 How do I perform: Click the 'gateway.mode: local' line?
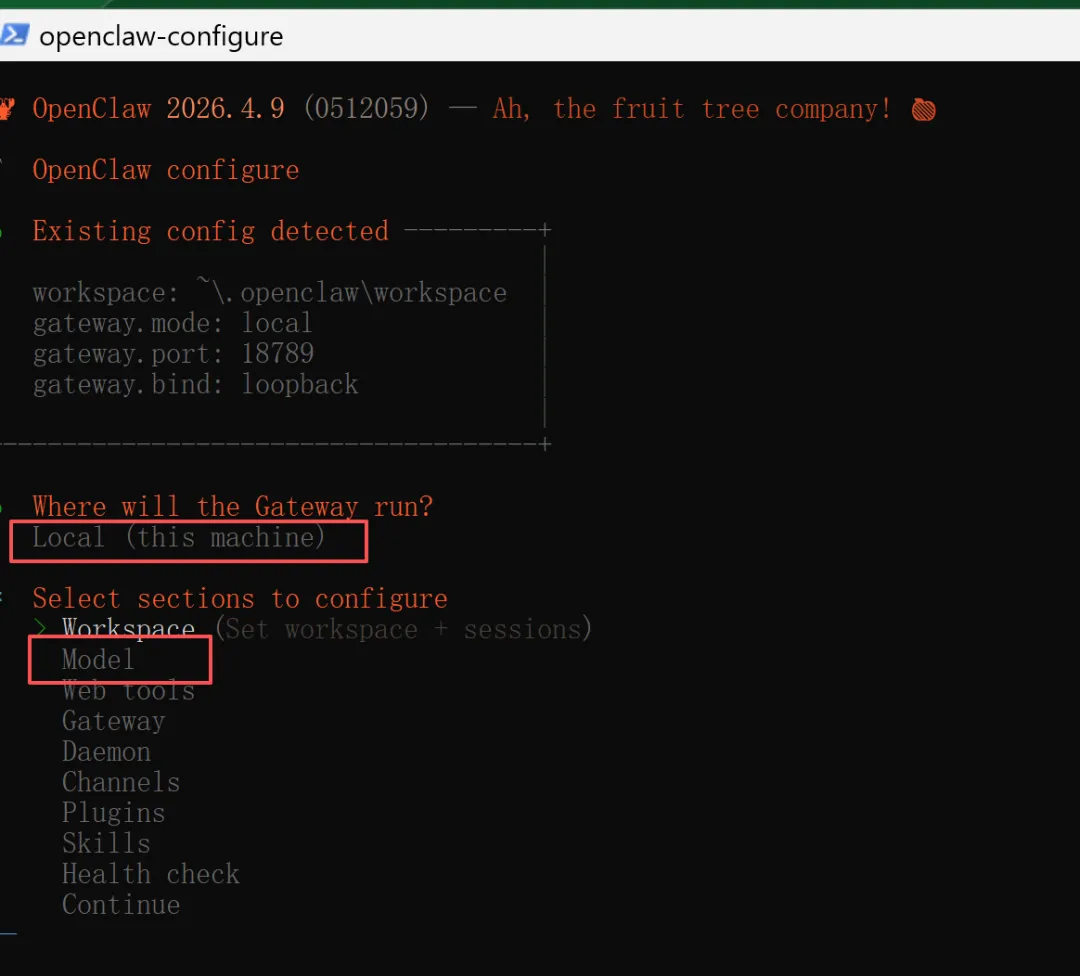[172, 323]
